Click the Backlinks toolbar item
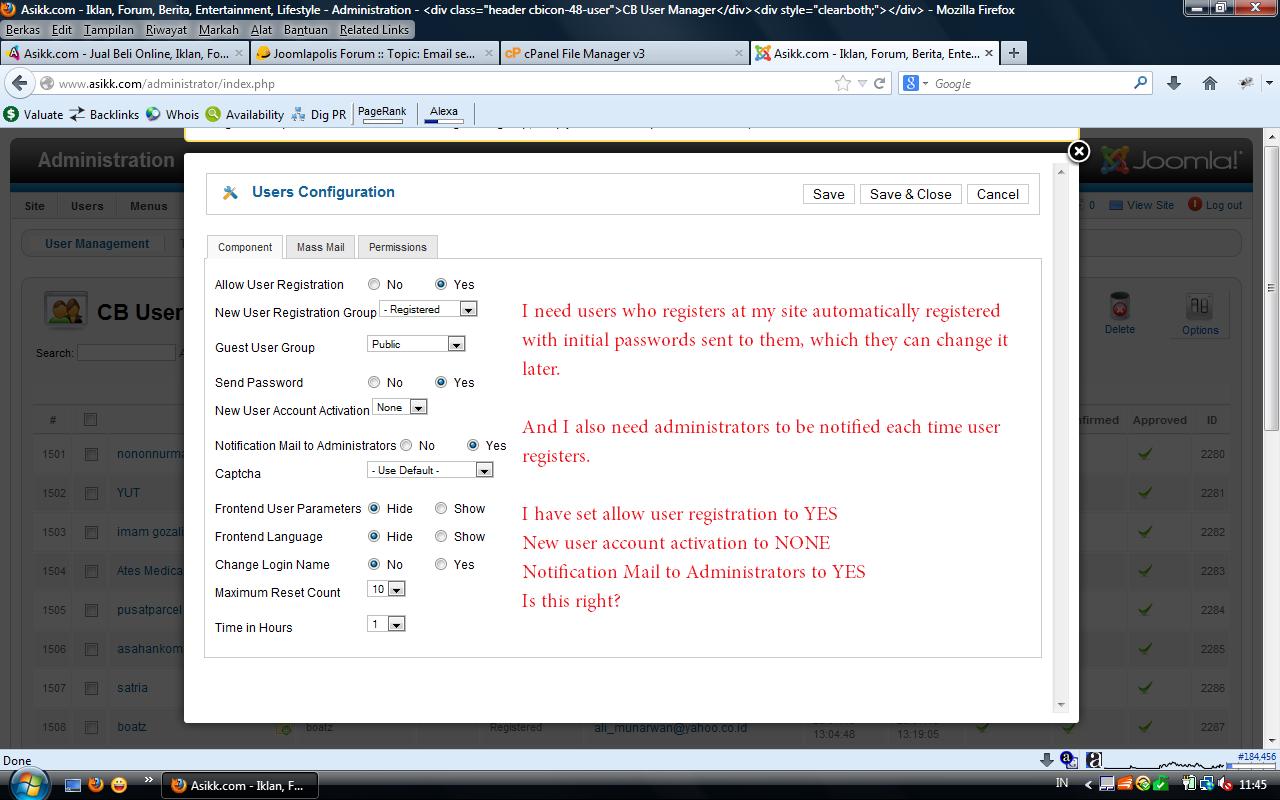 click(104, 114)
